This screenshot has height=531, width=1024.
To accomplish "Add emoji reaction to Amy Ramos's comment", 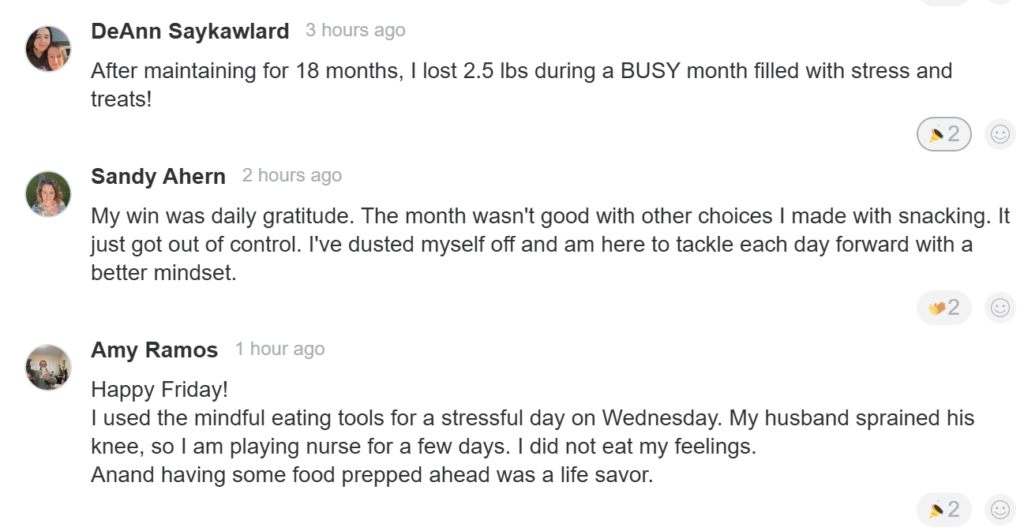I will click(999, 510).
